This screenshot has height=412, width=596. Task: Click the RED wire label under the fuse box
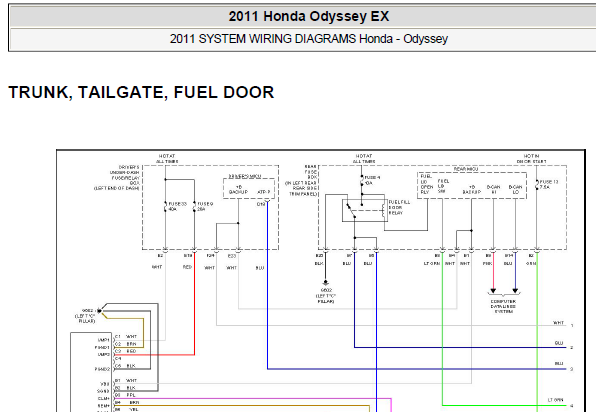[187, 267]
